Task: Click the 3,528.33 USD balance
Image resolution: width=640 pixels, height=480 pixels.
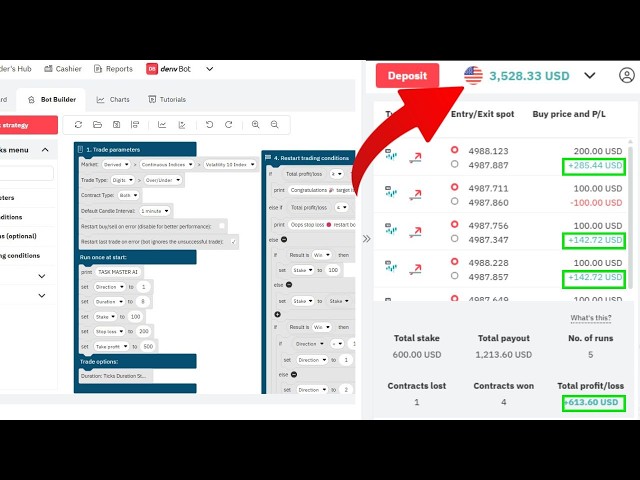Action: 529,76
